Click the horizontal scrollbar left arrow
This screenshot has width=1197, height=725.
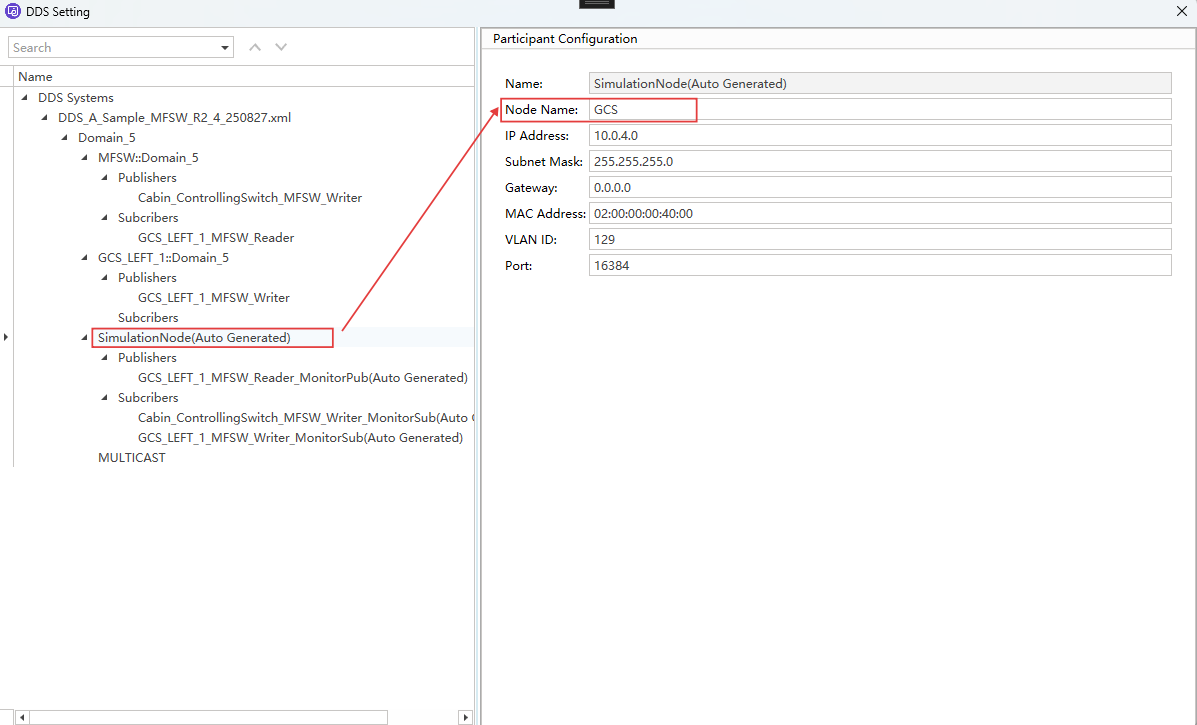23,717
